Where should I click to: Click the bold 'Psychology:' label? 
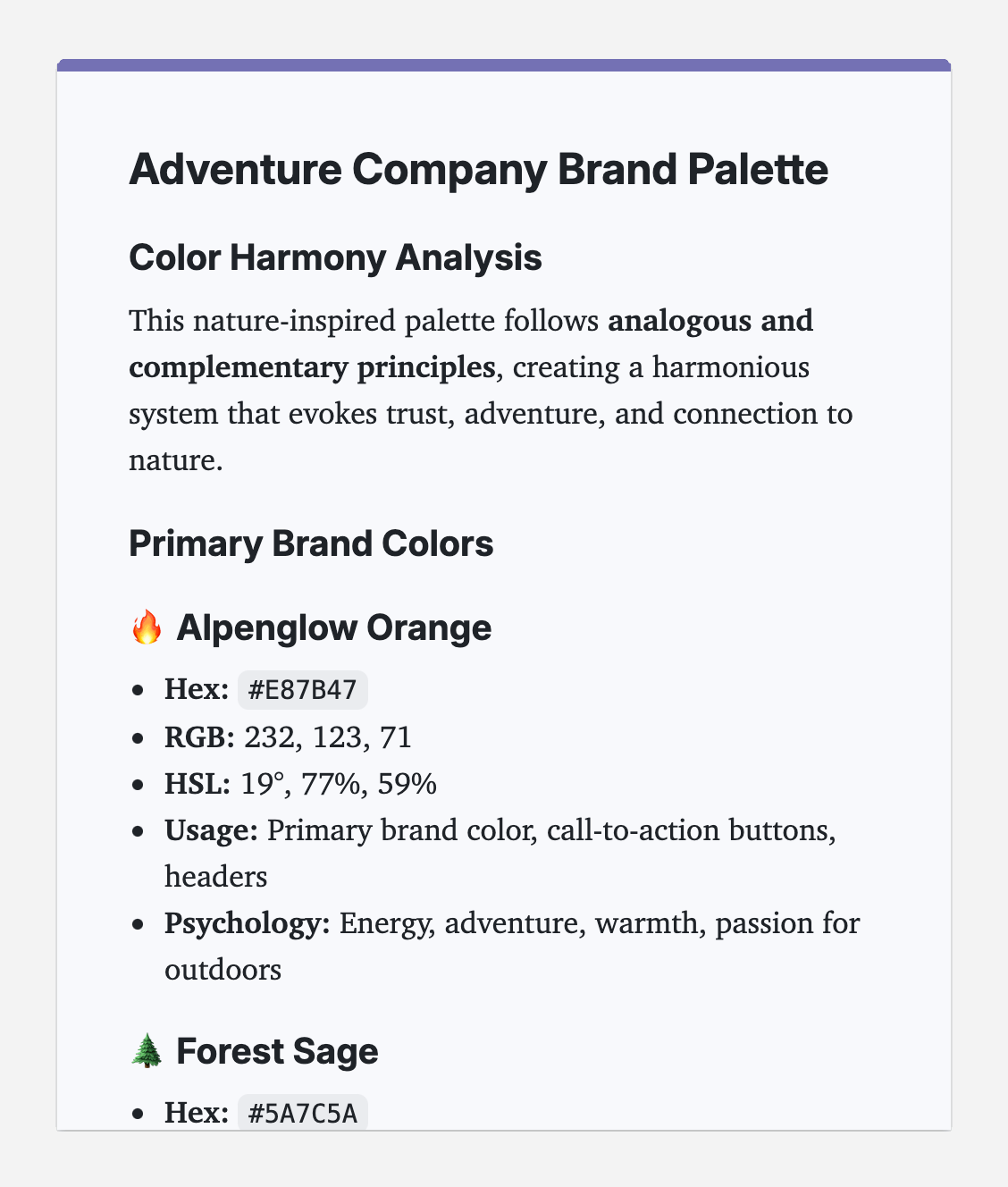coord(248,923)
